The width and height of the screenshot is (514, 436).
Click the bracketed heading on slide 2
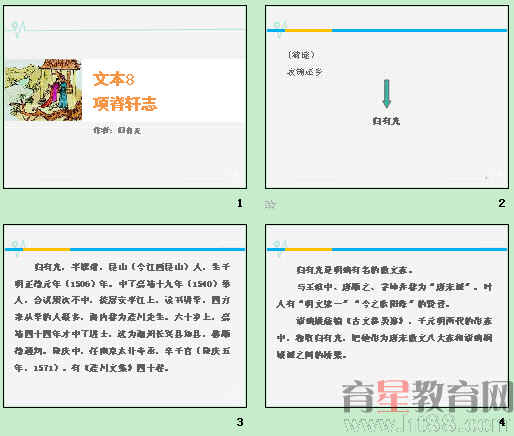pyautogui.click(x=301, y=55)
